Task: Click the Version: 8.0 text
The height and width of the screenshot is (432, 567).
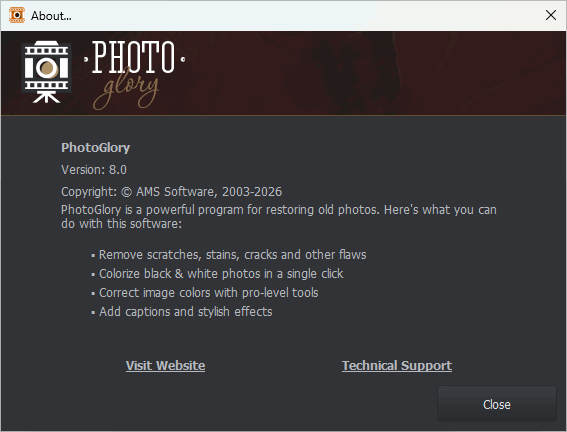Action: (x=94, y=170)
